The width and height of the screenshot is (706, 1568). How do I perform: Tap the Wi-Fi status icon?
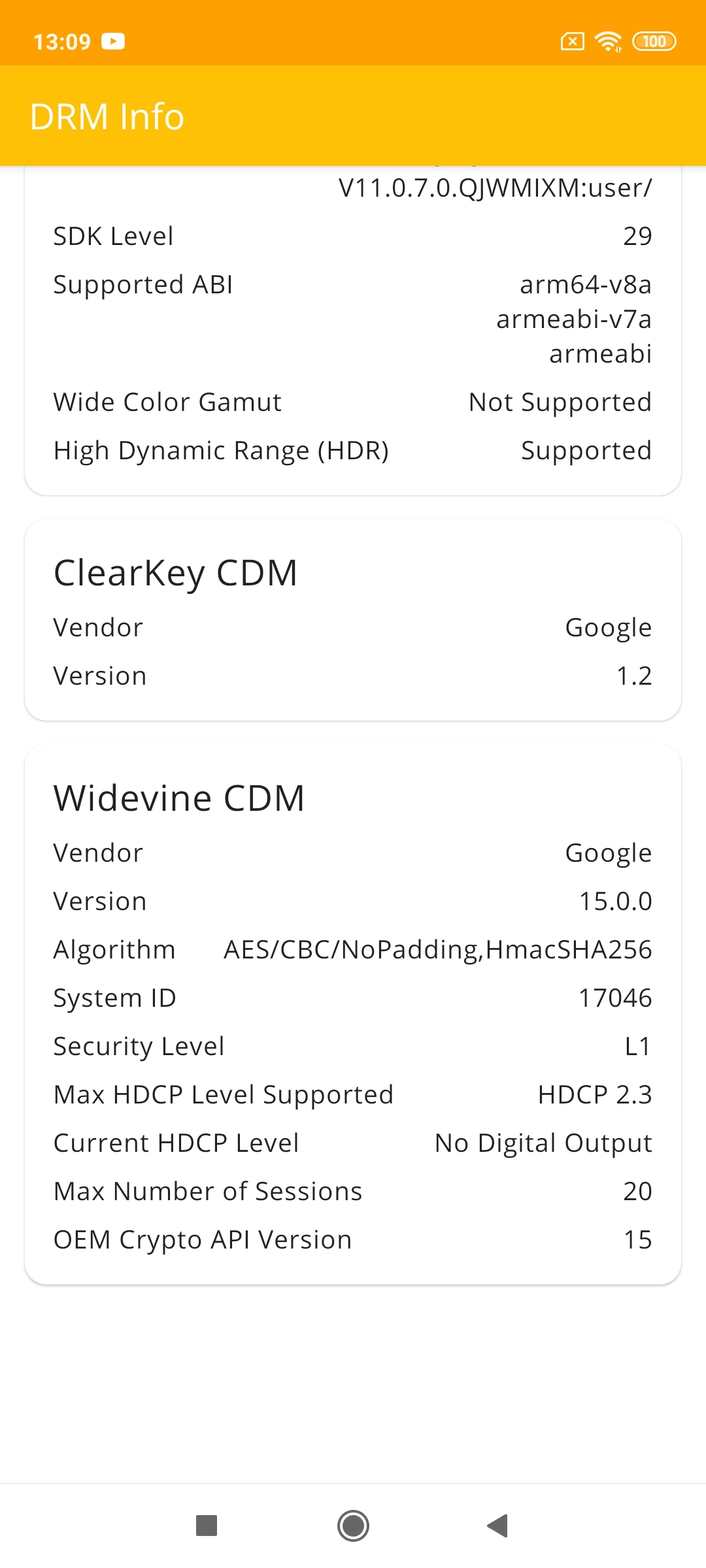click(x=608, y=42)
